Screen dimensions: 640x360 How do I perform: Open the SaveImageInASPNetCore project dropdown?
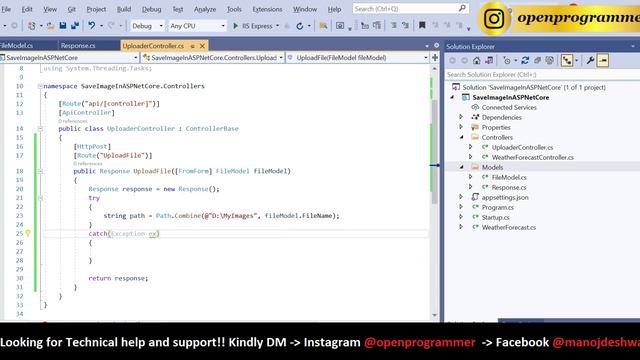[x=69, y=58]
